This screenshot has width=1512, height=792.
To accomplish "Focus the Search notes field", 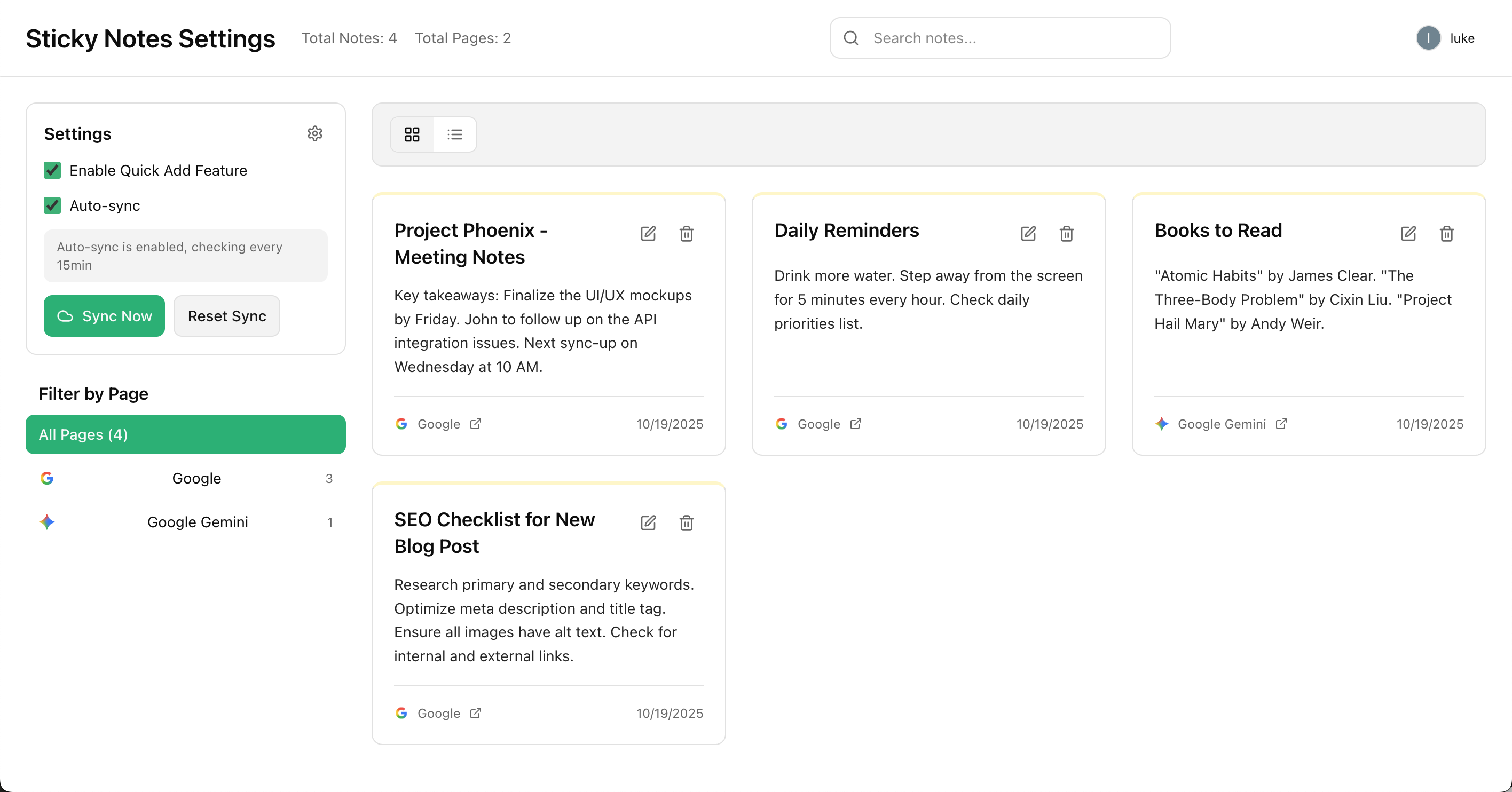I will (1010, 38).
